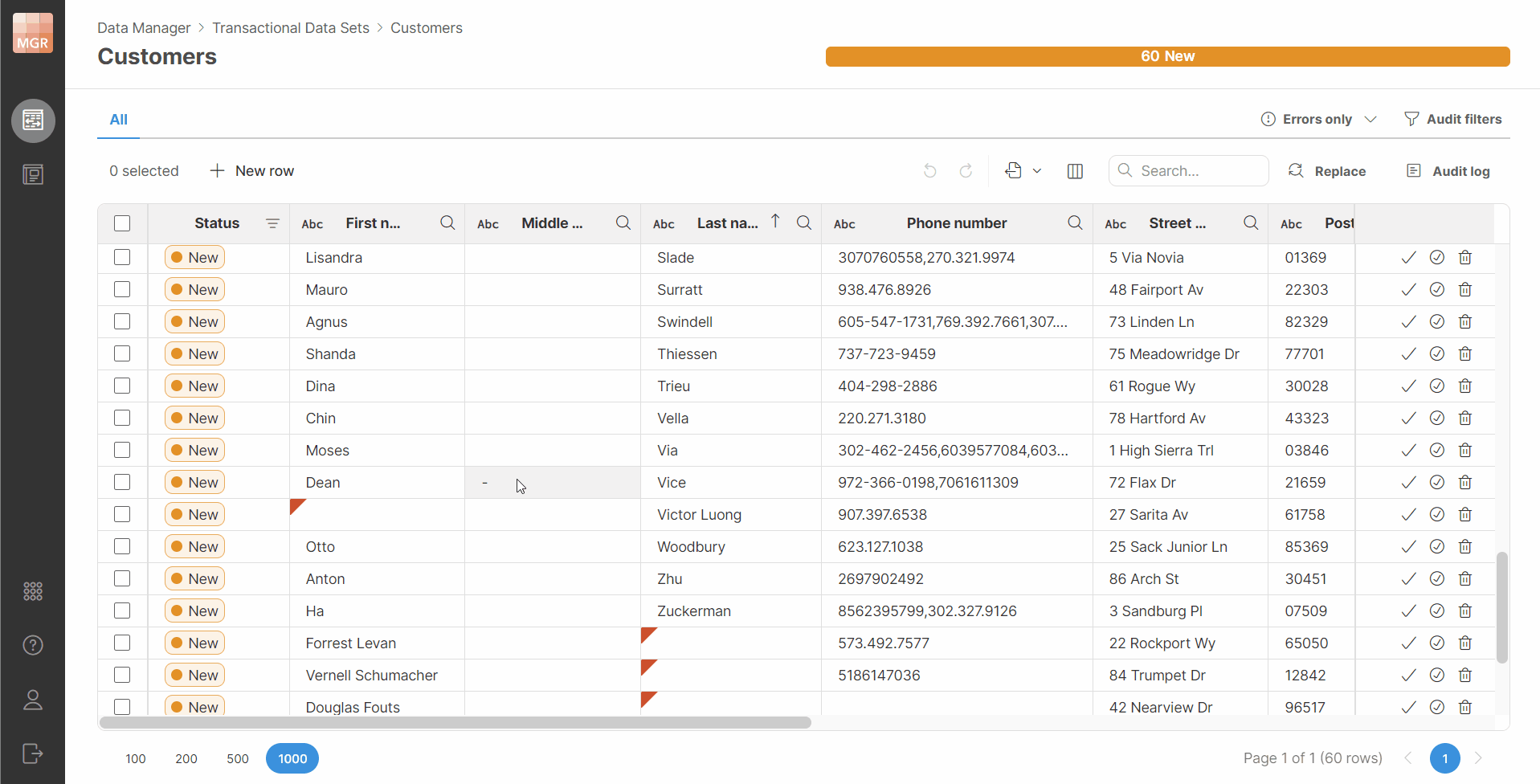Navigate to Transactional Data Sets breadcrumb
The width and height of the screenshot is (1540, 784).
point(291,27)
